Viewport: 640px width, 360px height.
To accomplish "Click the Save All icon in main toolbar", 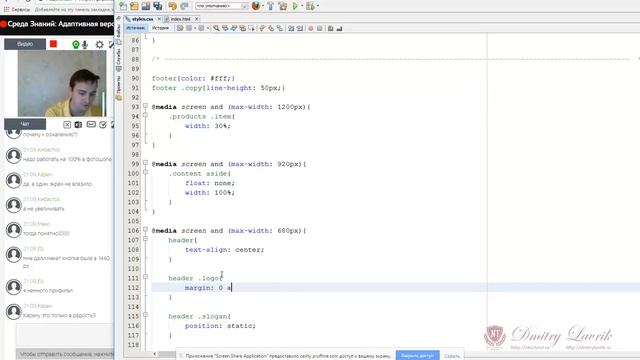I will [x=158, y=6].
